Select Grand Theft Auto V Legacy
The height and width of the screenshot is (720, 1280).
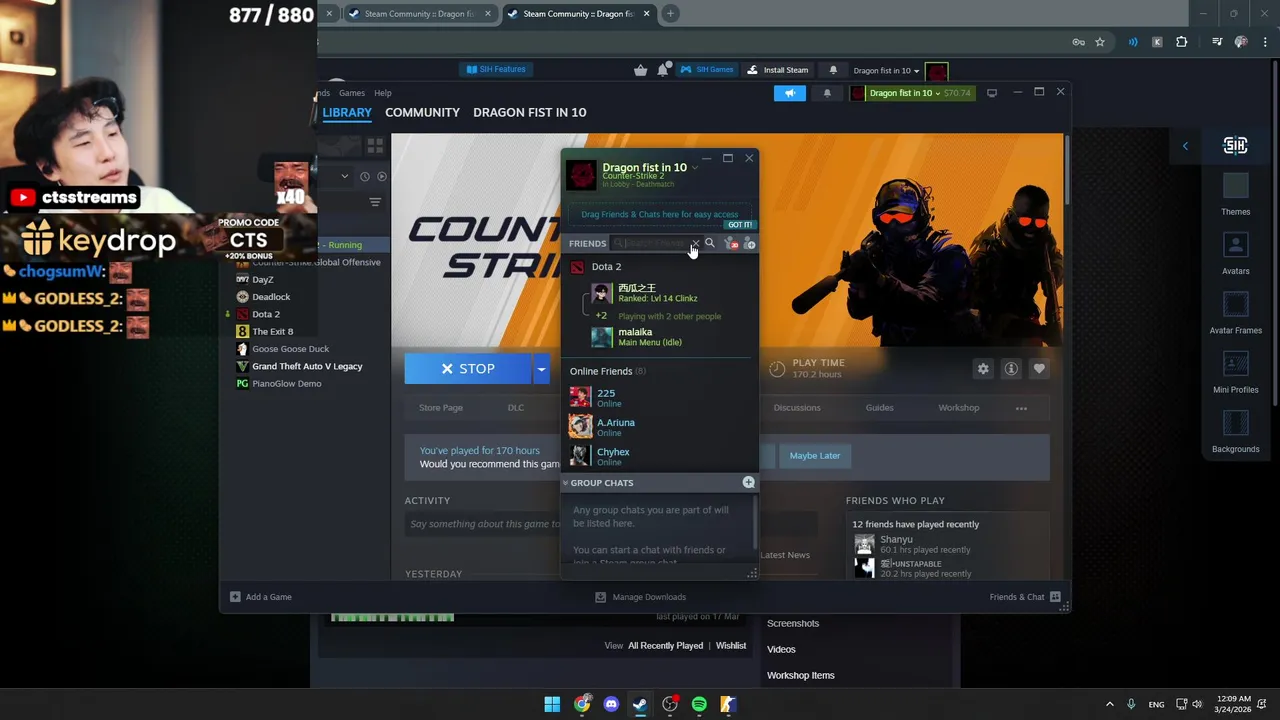[307, 366]
